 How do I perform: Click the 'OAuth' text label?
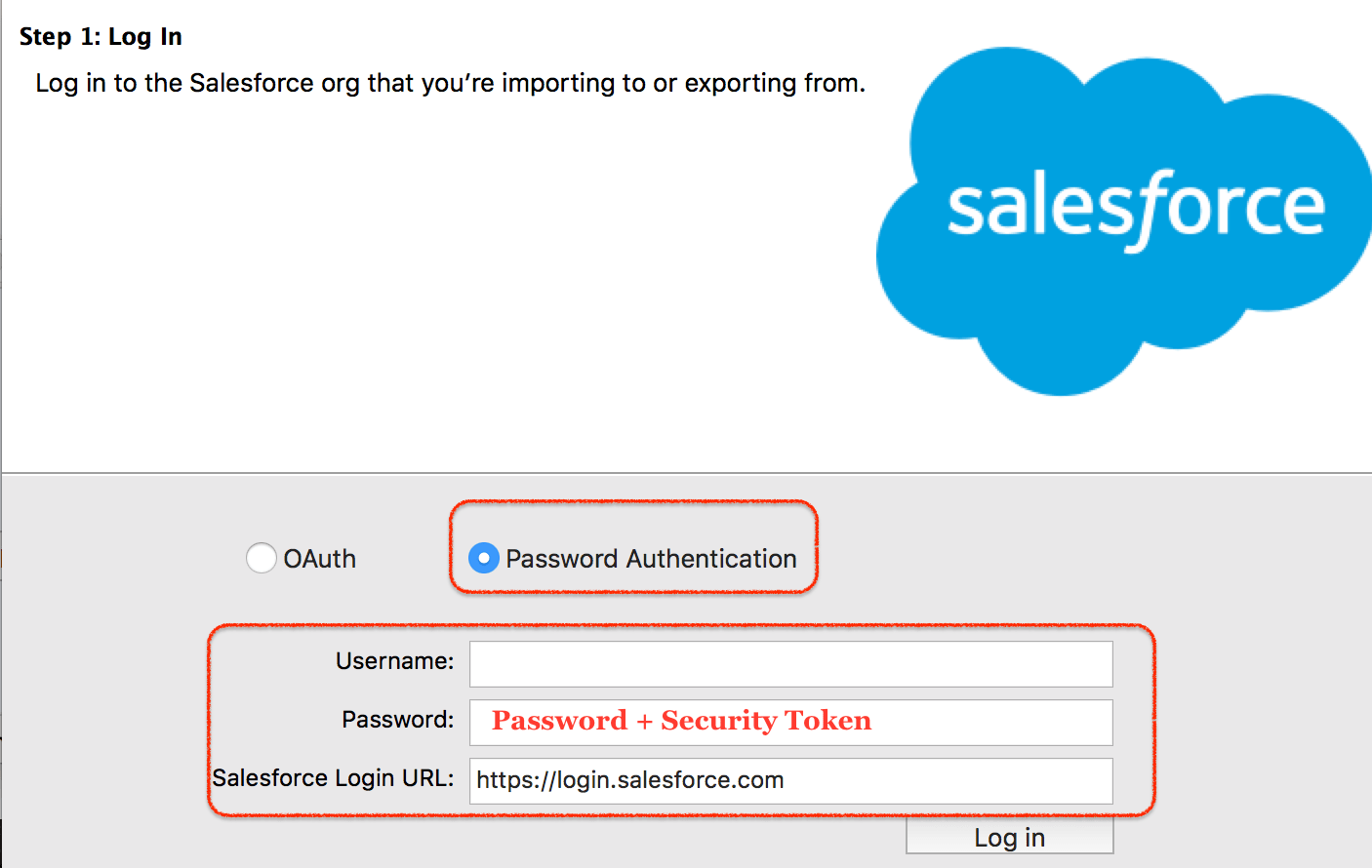320,559
